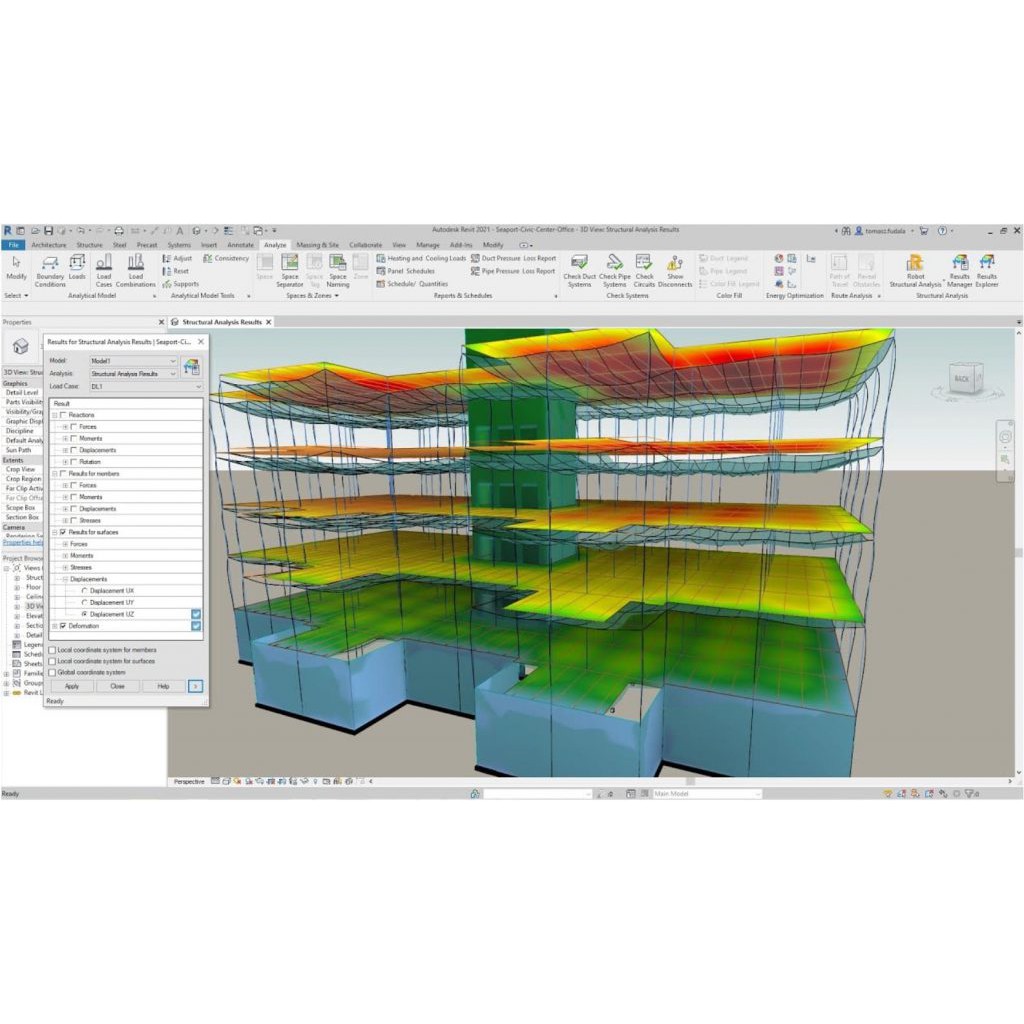Viewport: 1024px width, 1024px height.
Task: Click the Help button
Action: (x=163, y=686)
